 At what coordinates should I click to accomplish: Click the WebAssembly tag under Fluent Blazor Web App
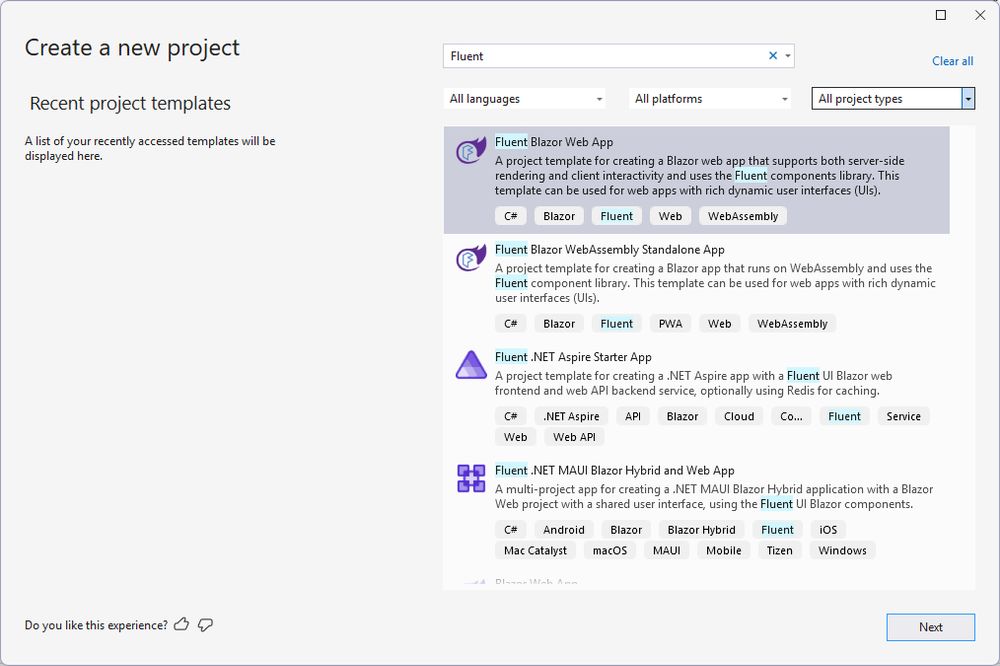[x=743, y=216]
